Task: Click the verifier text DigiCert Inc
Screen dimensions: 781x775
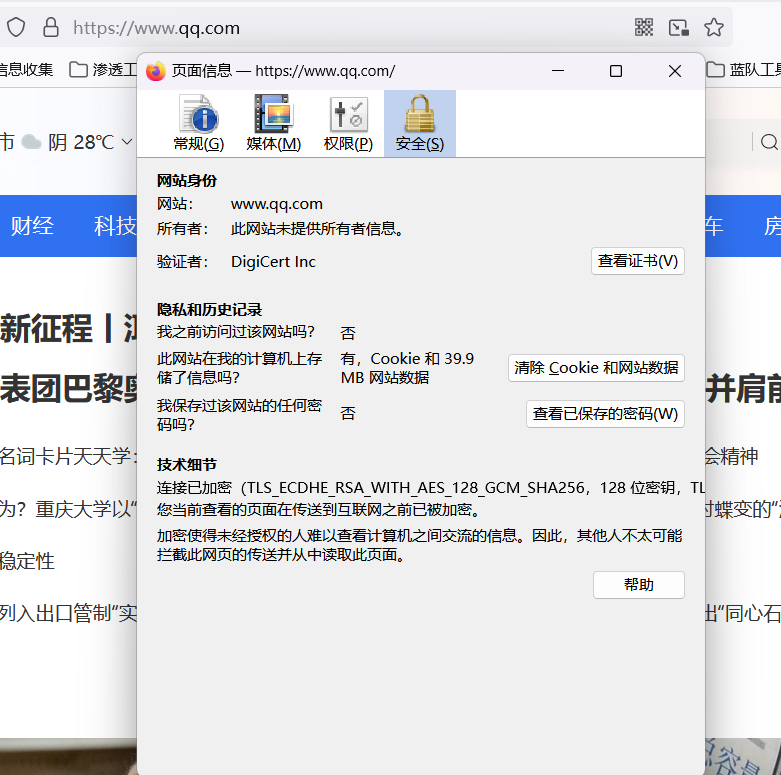Action: (x=273, y=261)
